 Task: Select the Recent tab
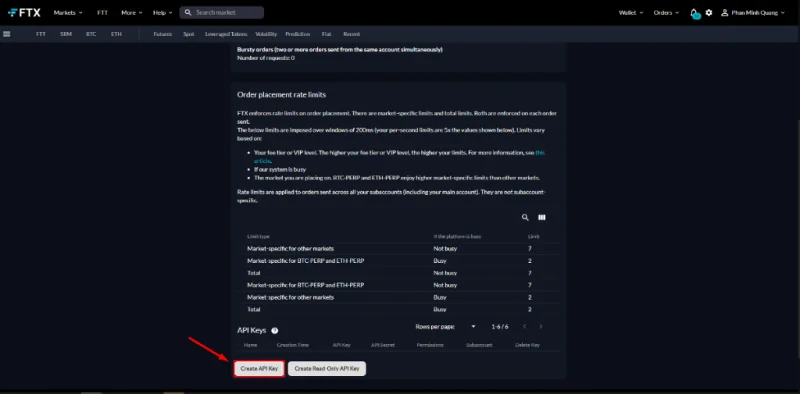click(352, 34)
